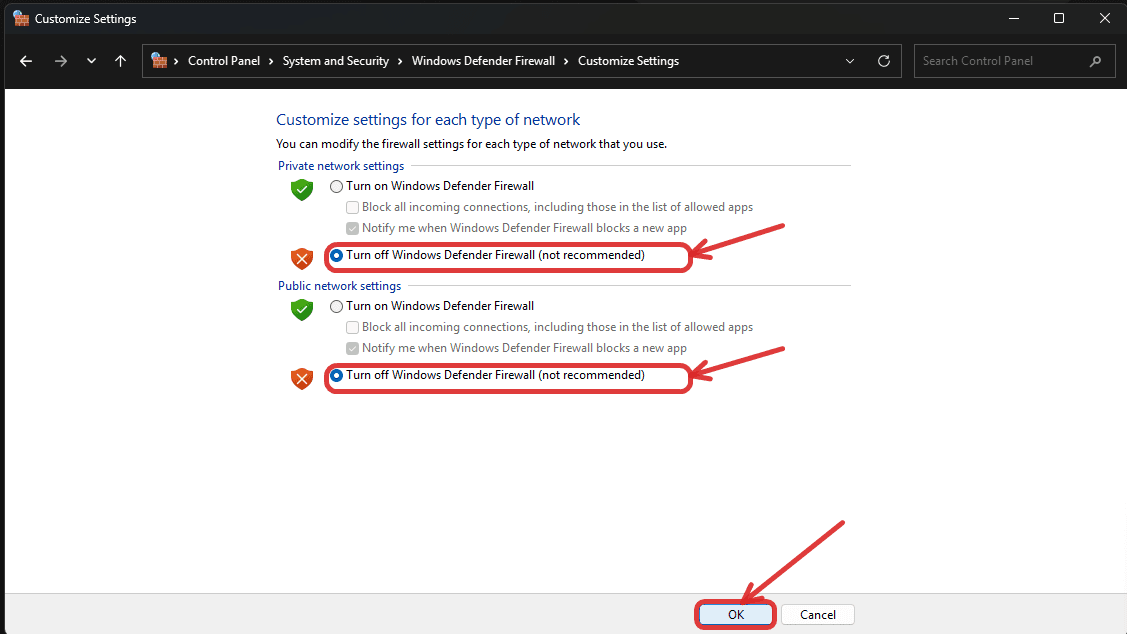
Task: Expand chevron after Windows Defender Firewall breadcrumb
Action: point(566,61)
